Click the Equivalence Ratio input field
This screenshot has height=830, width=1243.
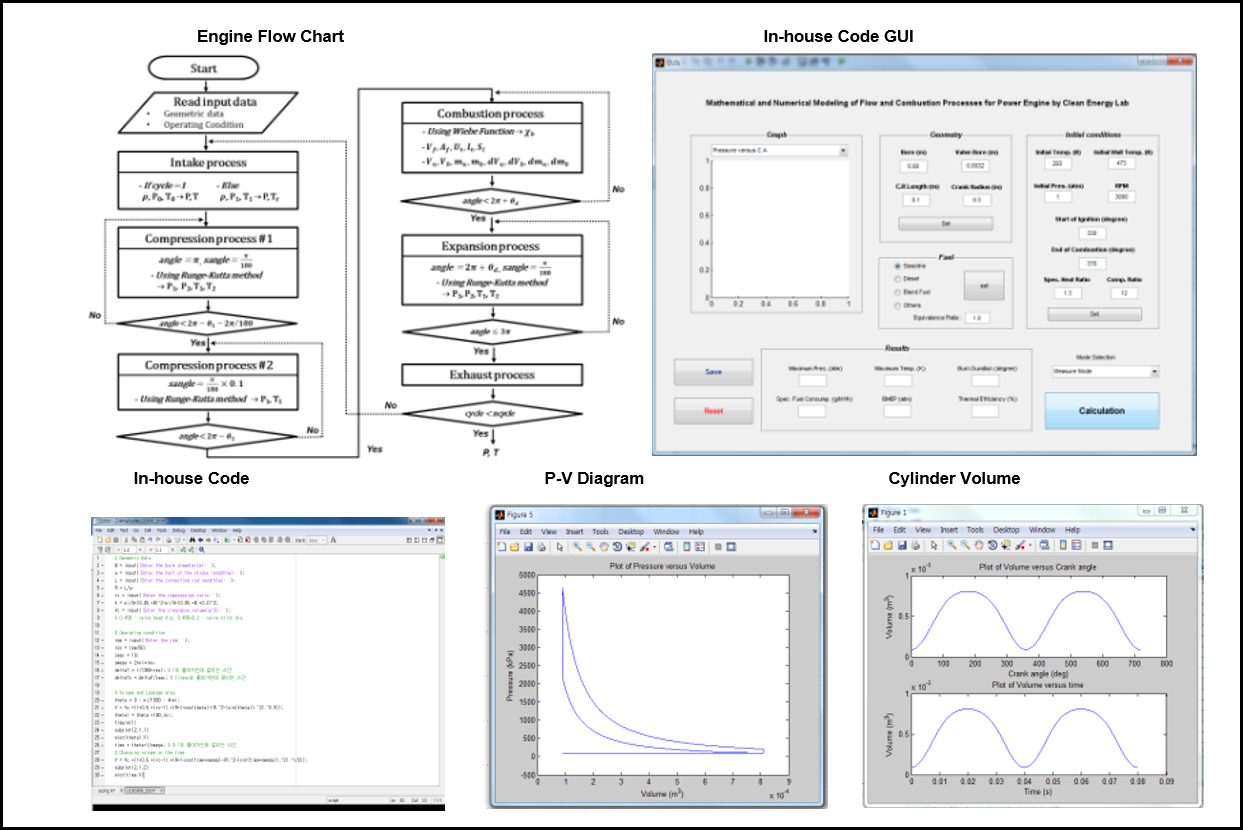click(978, 318)
